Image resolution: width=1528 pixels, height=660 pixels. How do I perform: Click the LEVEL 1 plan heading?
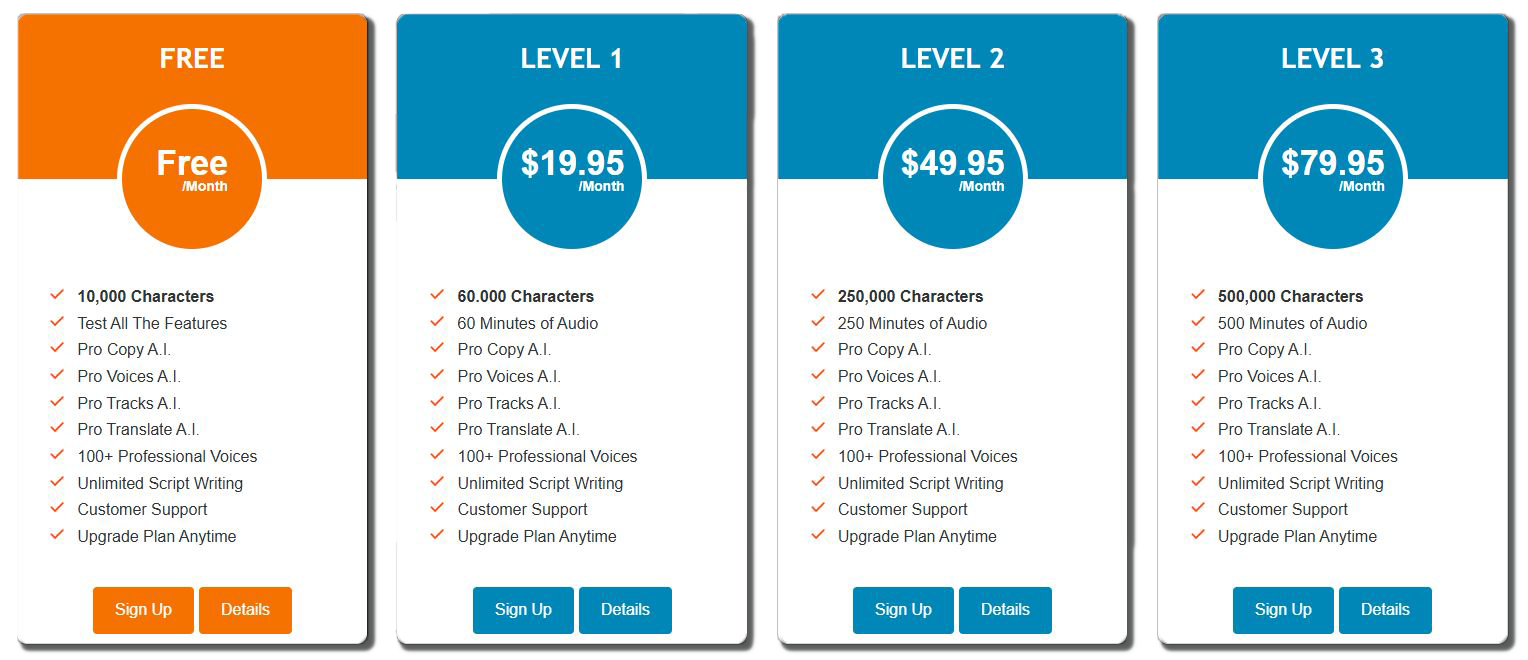pyautogui.click(x=572, y=59)
